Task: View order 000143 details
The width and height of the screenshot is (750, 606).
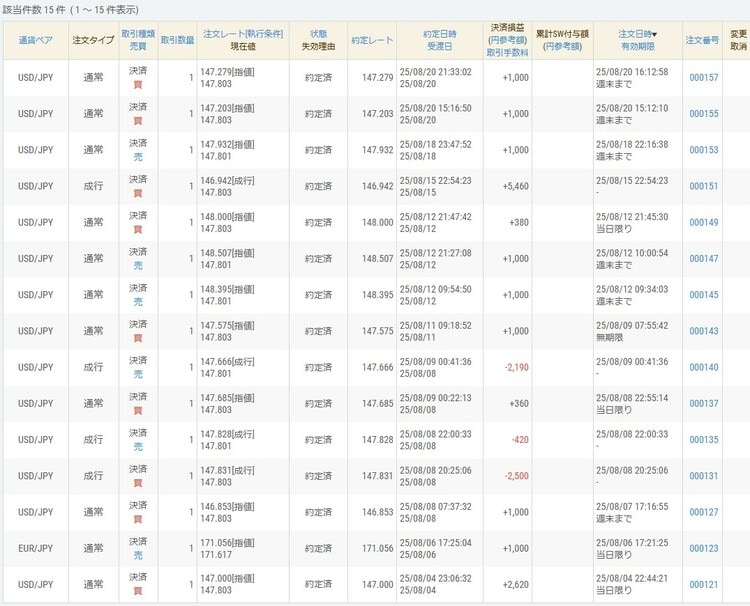Action: pos(704,331)
